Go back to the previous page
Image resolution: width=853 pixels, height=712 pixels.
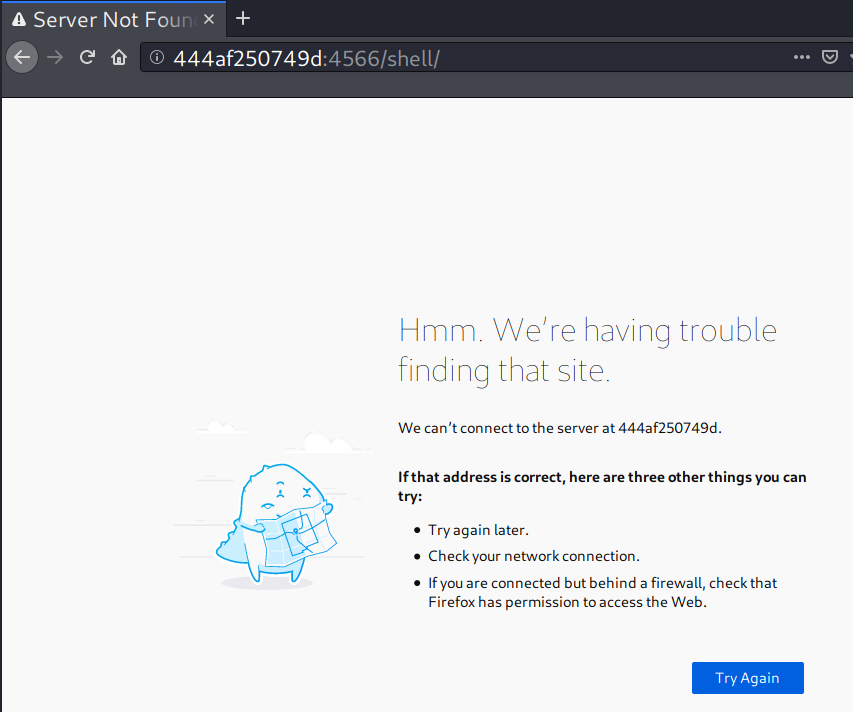point(22,58)
